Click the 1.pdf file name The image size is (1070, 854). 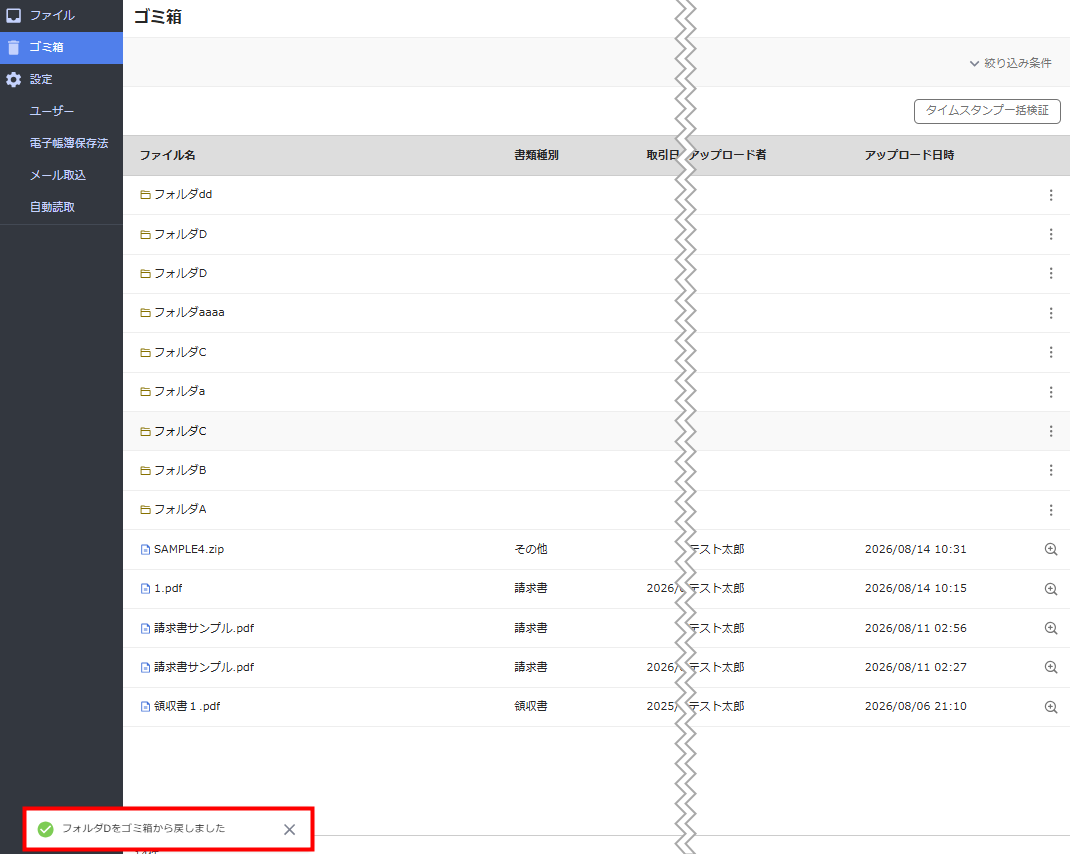point(168,588)
